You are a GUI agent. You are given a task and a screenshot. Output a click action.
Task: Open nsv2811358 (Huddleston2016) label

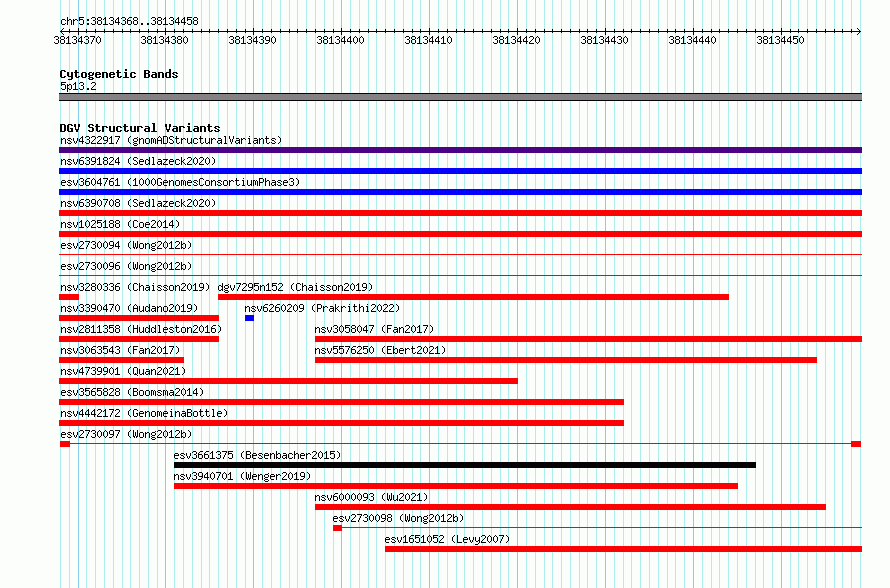(x=141, y=329)
